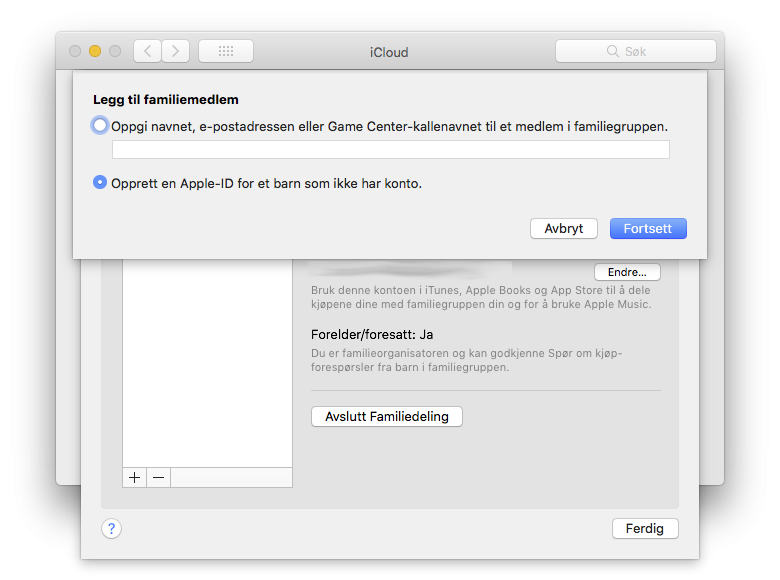780x580 pixels.
Task: Select the radio option to enter a member's name
Action: pyautogui.click(x=100, y=125)
